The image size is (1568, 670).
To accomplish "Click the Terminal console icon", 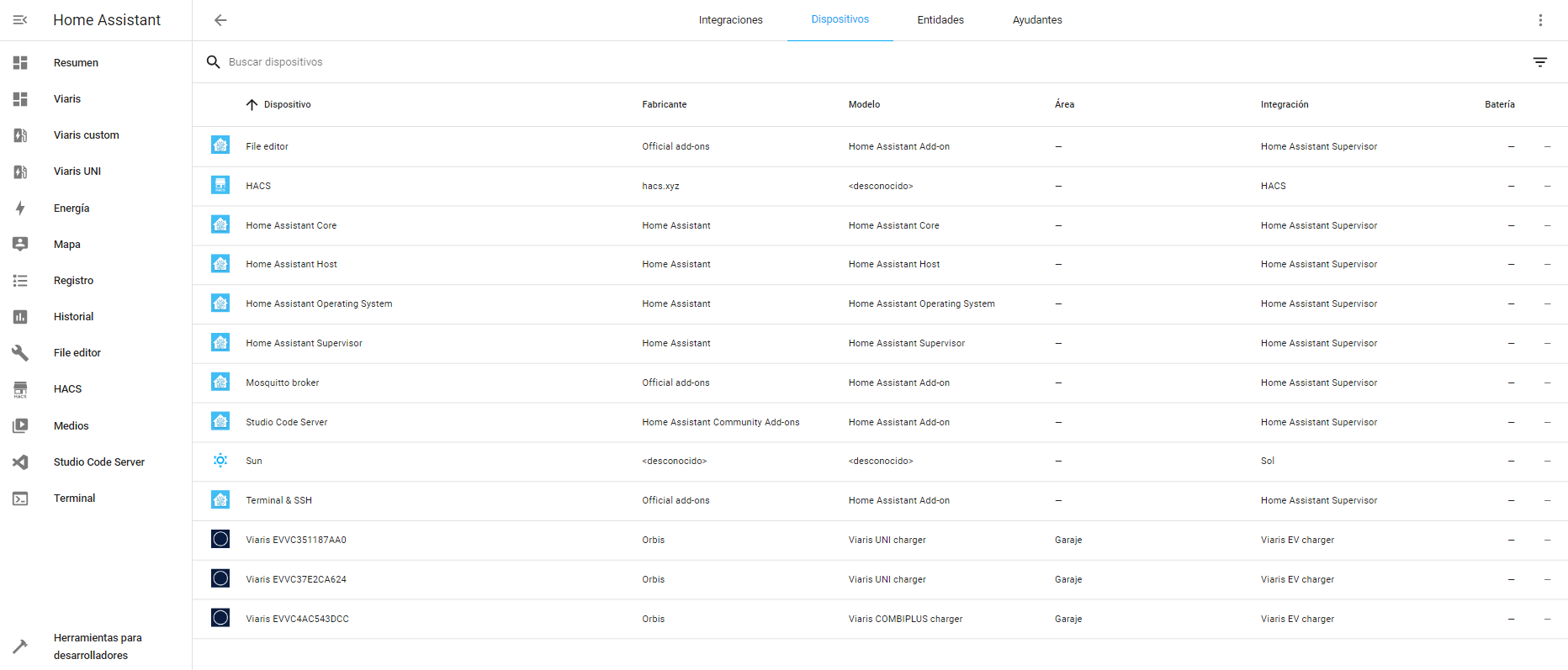I will [x=20, y=499].
